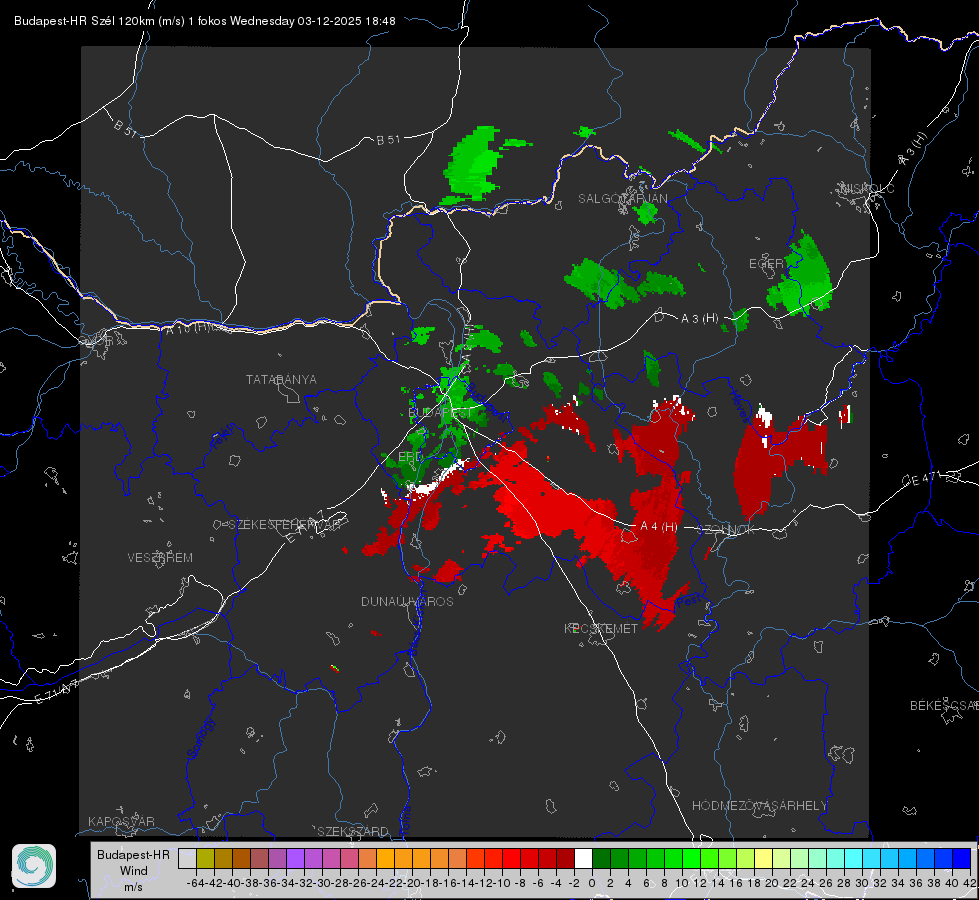Click the blue Somogy county label
This screenshot has width=979, height=900.
pyautogui.click(x=201, y=738)
